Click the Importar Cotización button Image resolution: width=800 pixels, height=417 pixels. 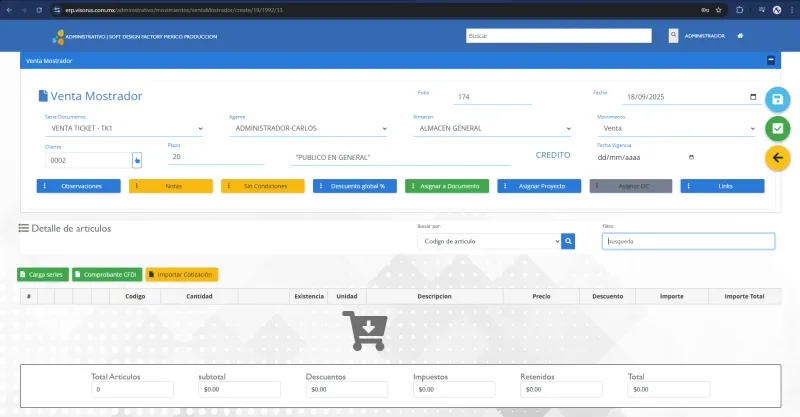(x=182, y=275)
